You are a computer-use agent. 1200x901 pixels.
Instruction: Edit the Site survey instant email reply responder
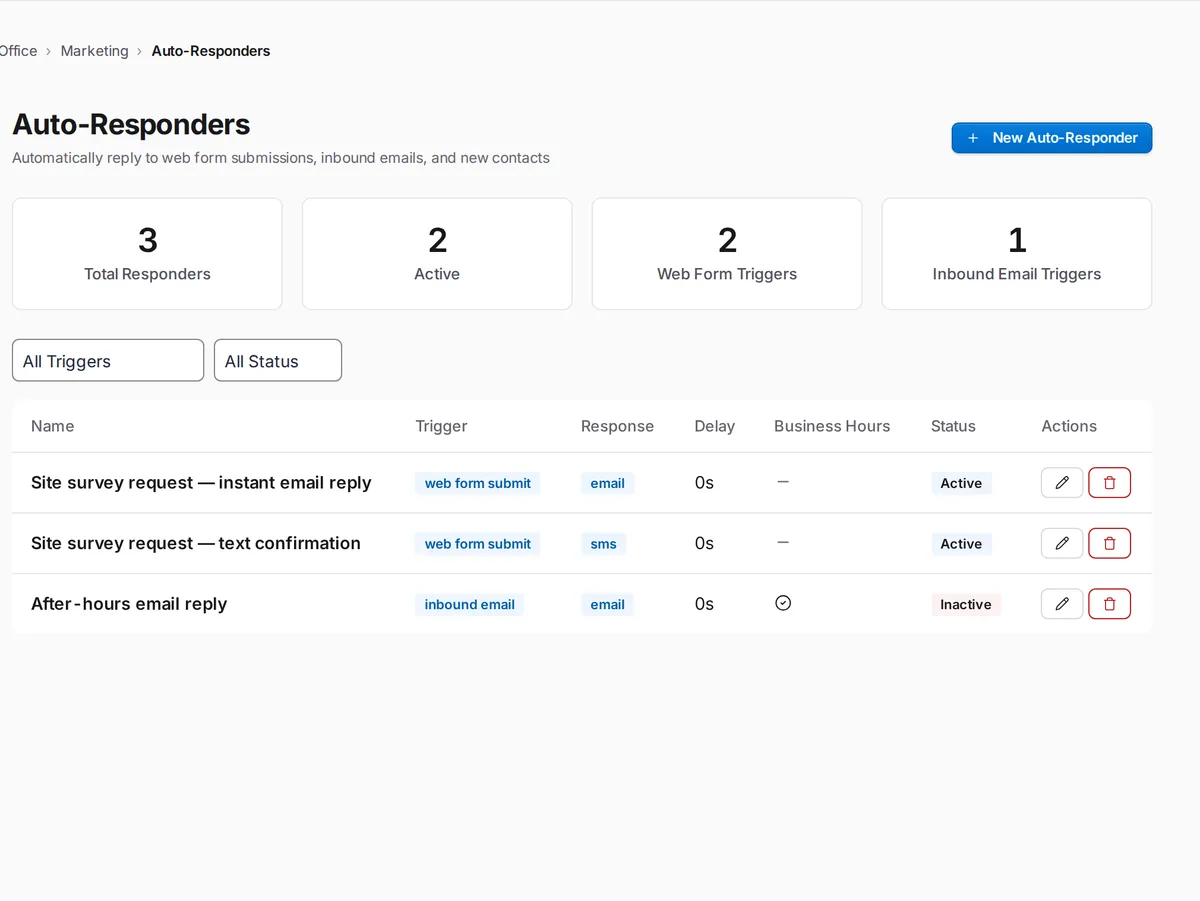pyautogui.click(x=1062, y=483)
